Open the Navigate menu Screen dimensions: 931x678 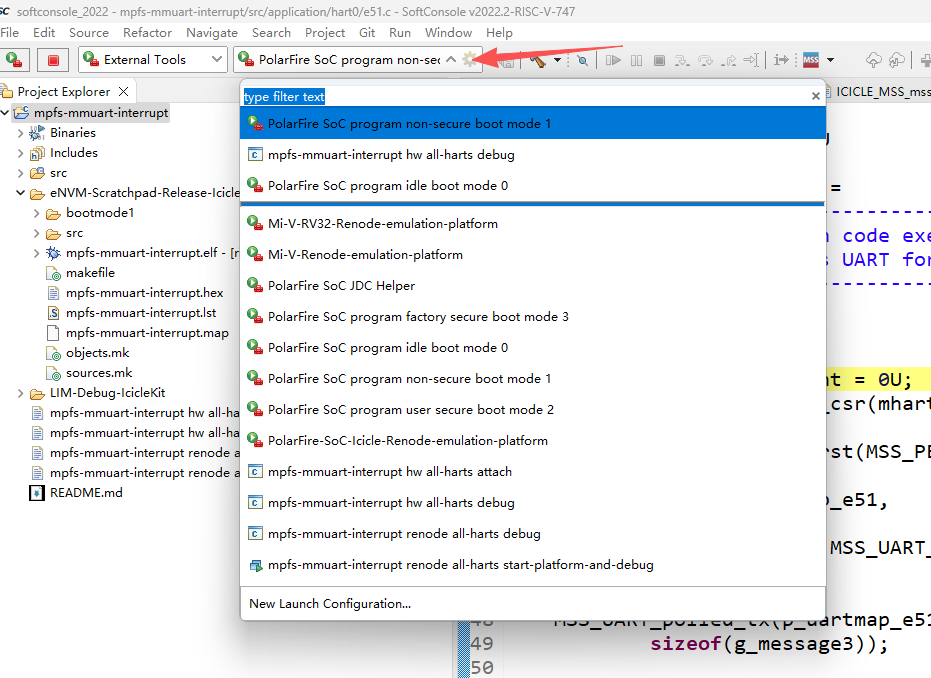(212, 33)
